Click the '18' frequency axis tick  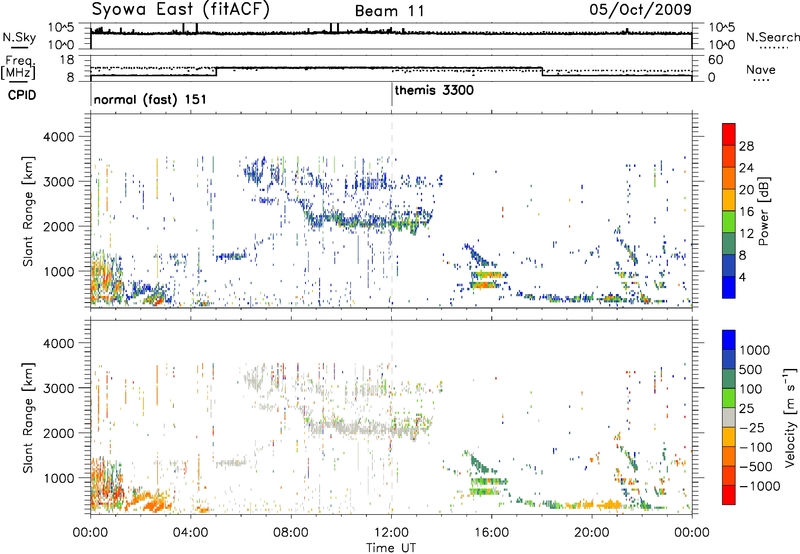[x=67, y=60]
